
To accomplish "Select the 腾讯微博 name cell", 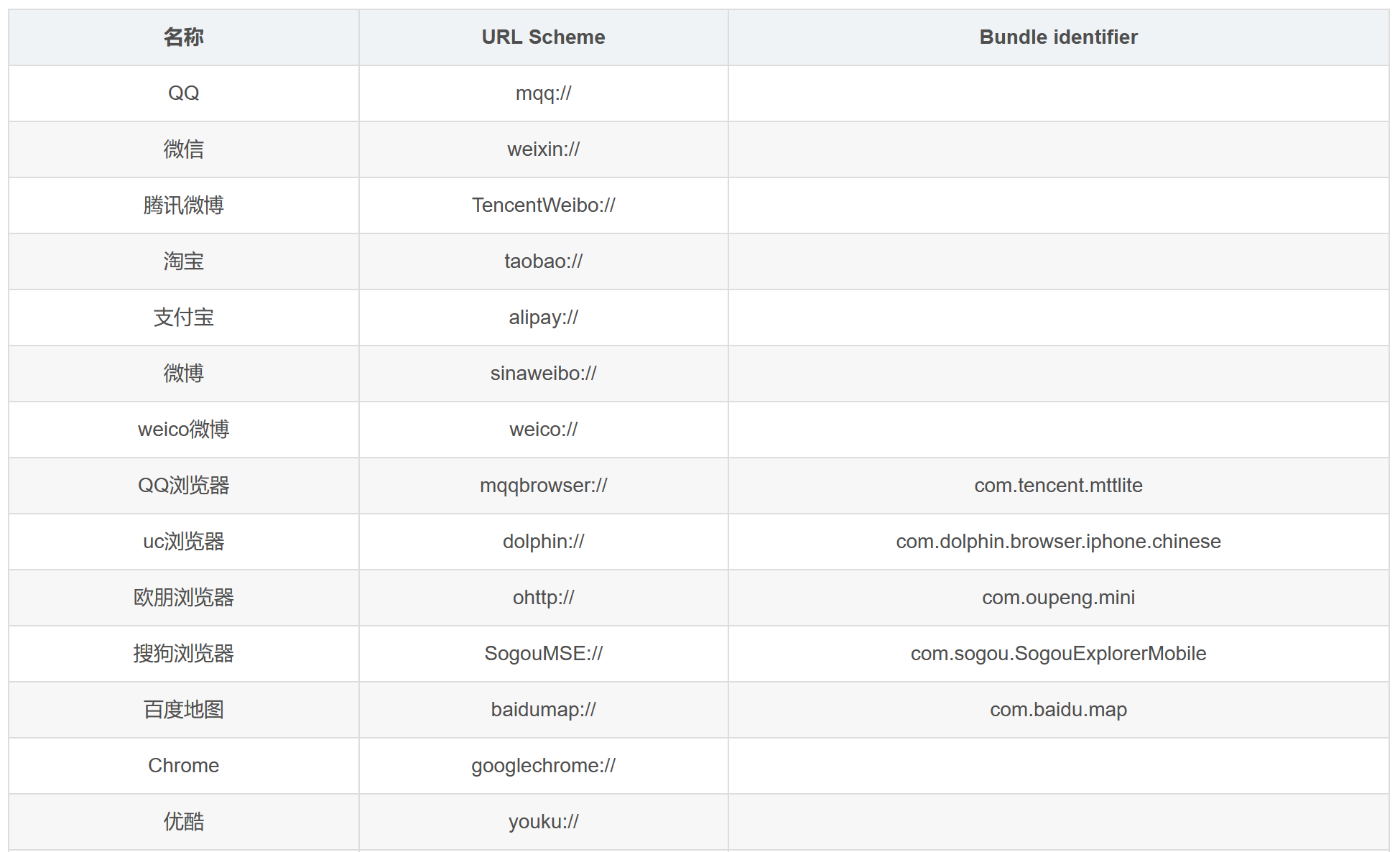I will point(184,205).
